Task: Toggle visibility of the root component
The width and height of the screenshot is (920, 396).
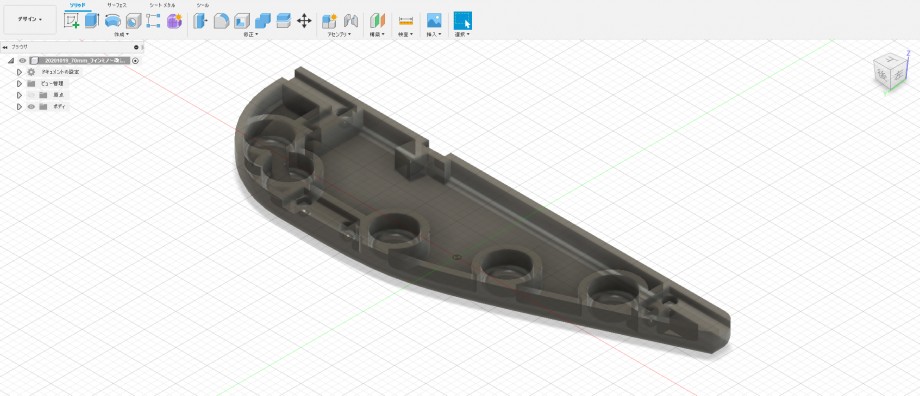Action: click(x=22, y=60)
